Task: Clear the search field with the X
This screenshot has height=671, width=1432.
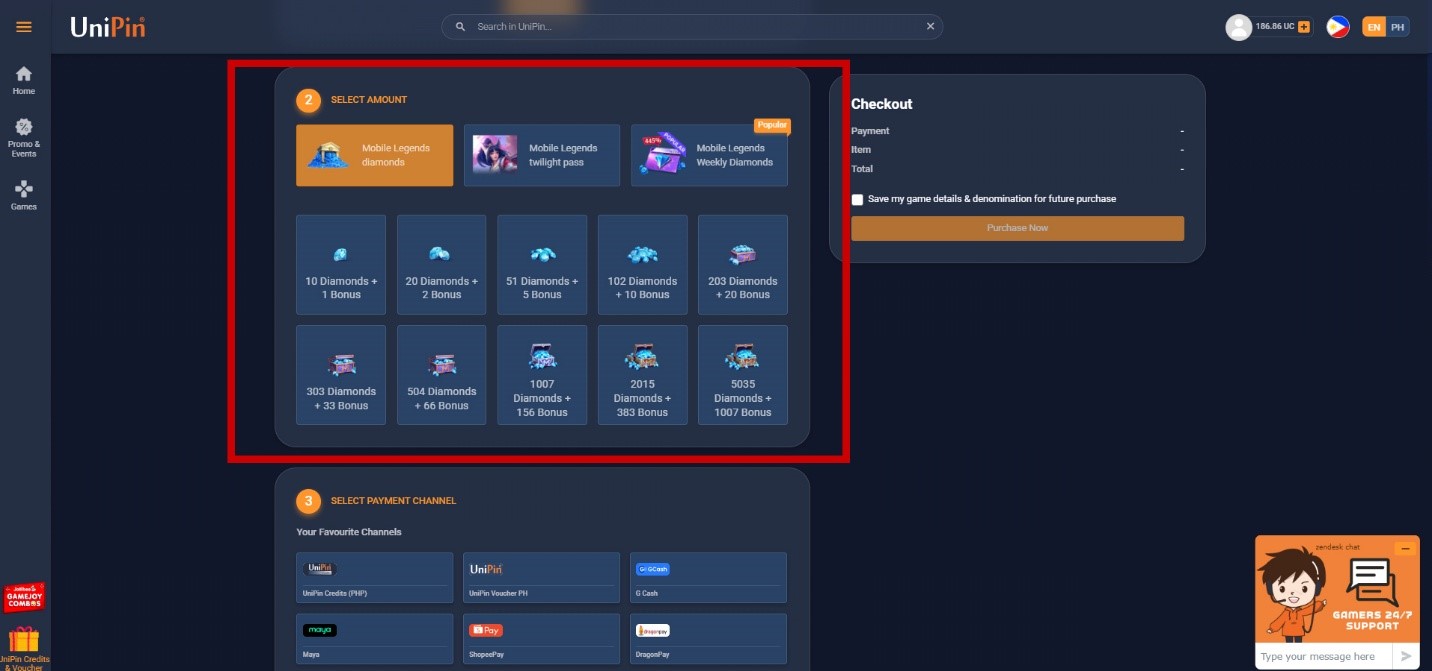Action: tap(930, 27)
